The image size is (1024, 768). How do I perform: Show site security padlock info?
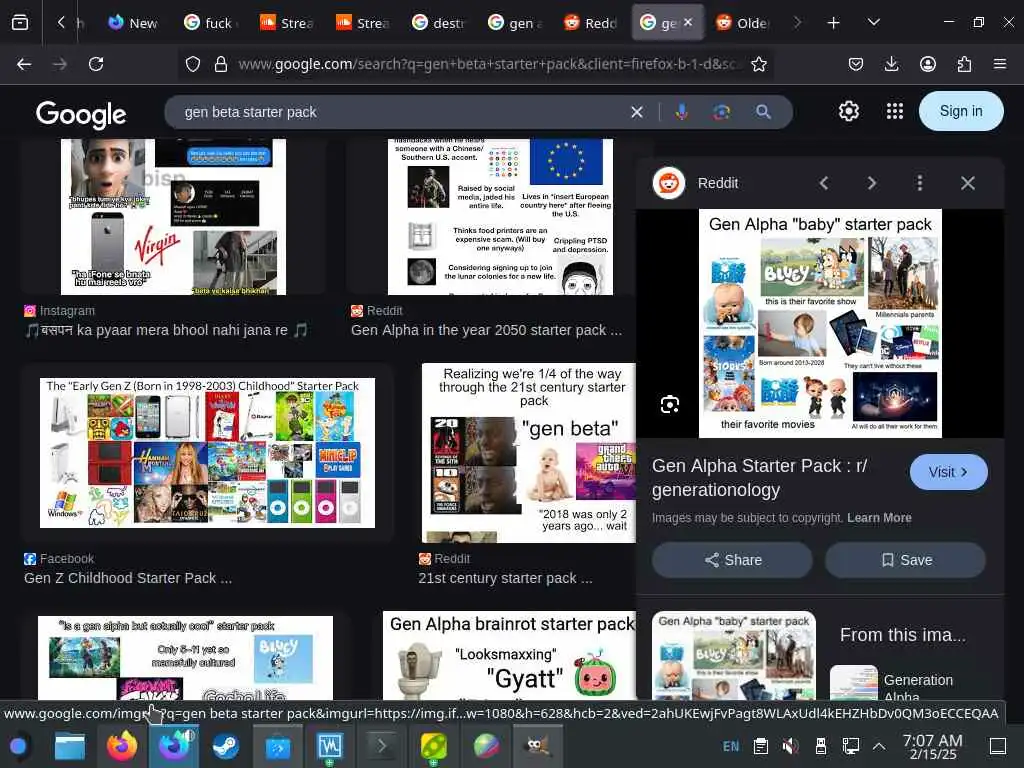point(221,64)
